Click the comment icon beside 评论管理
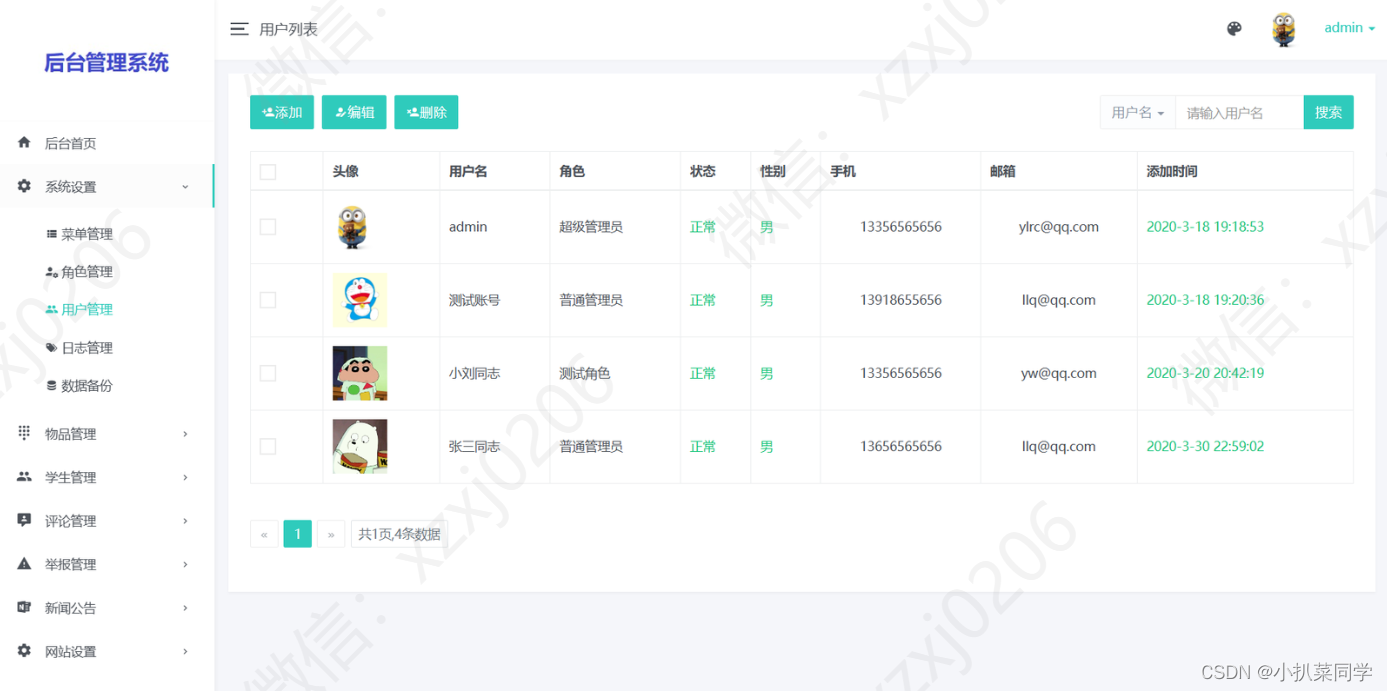 tap(24, 520)
